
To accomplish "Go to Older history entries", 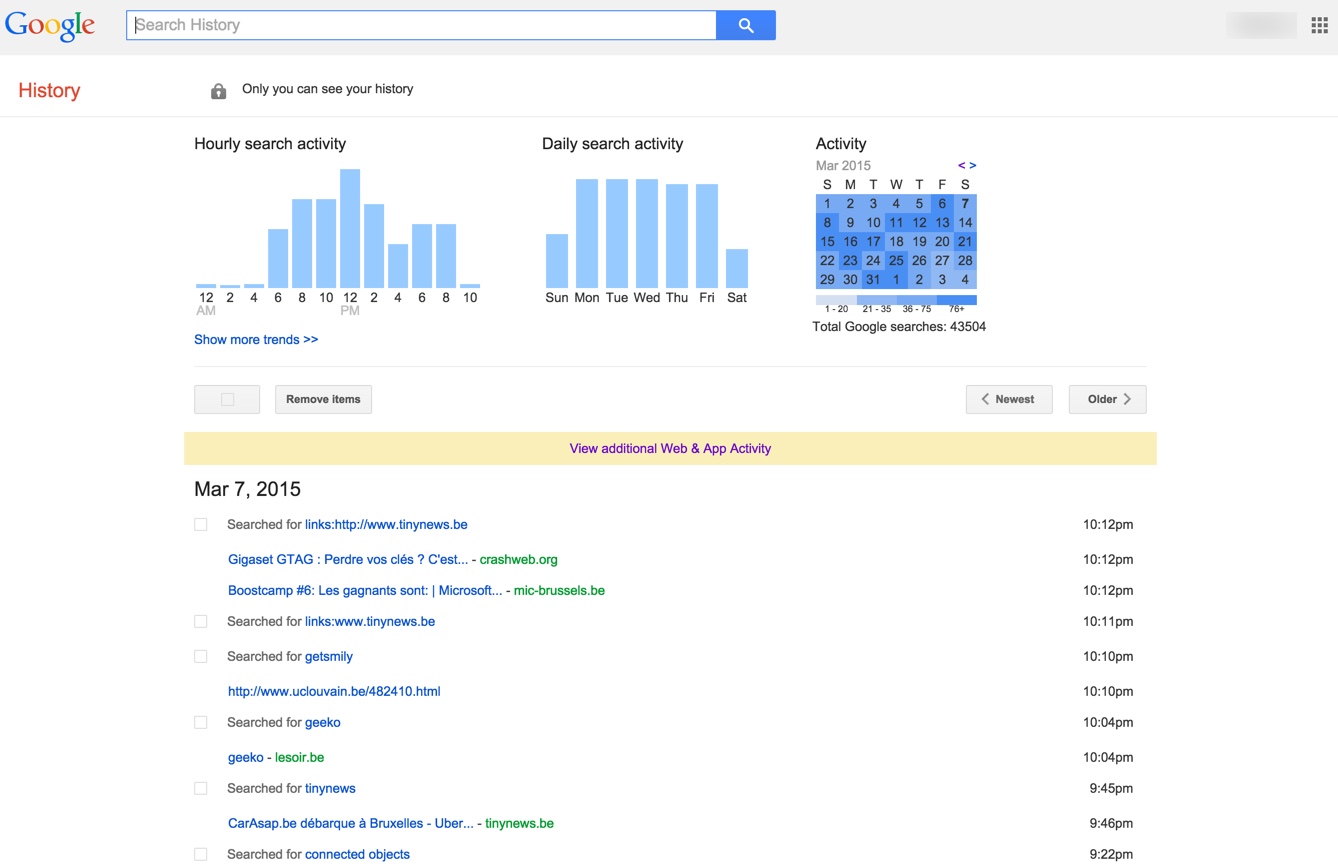I will pos(1107,399).
